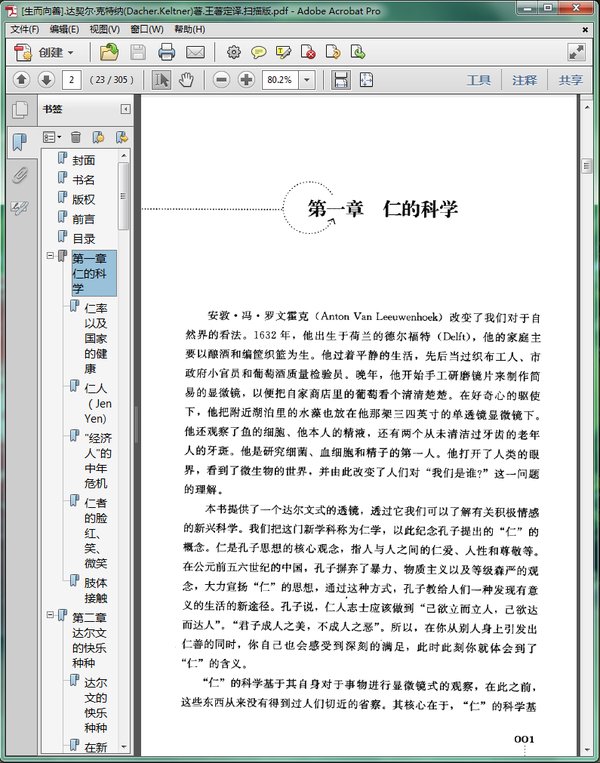Jump to "经济人"的中年危机 bookmark

pos(98,460)
